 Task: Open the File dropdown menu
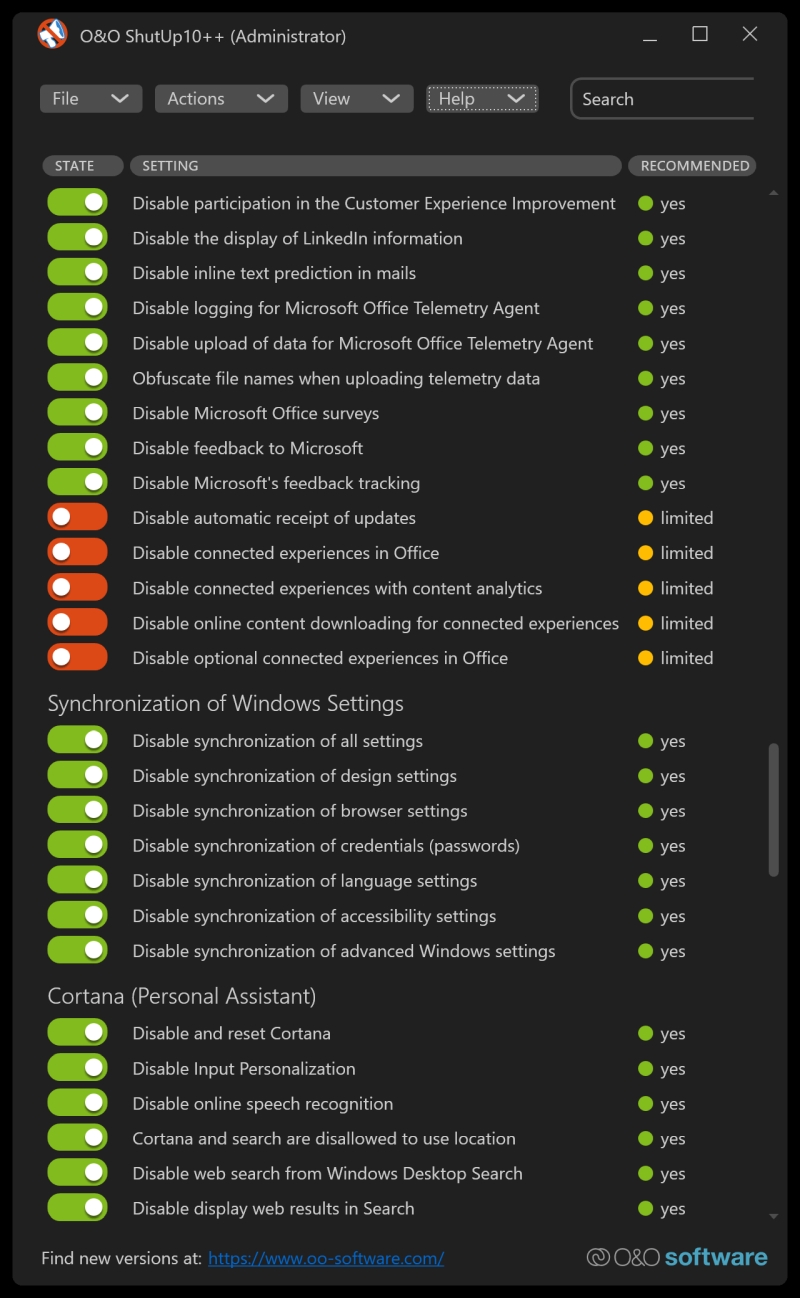[91, 98]
